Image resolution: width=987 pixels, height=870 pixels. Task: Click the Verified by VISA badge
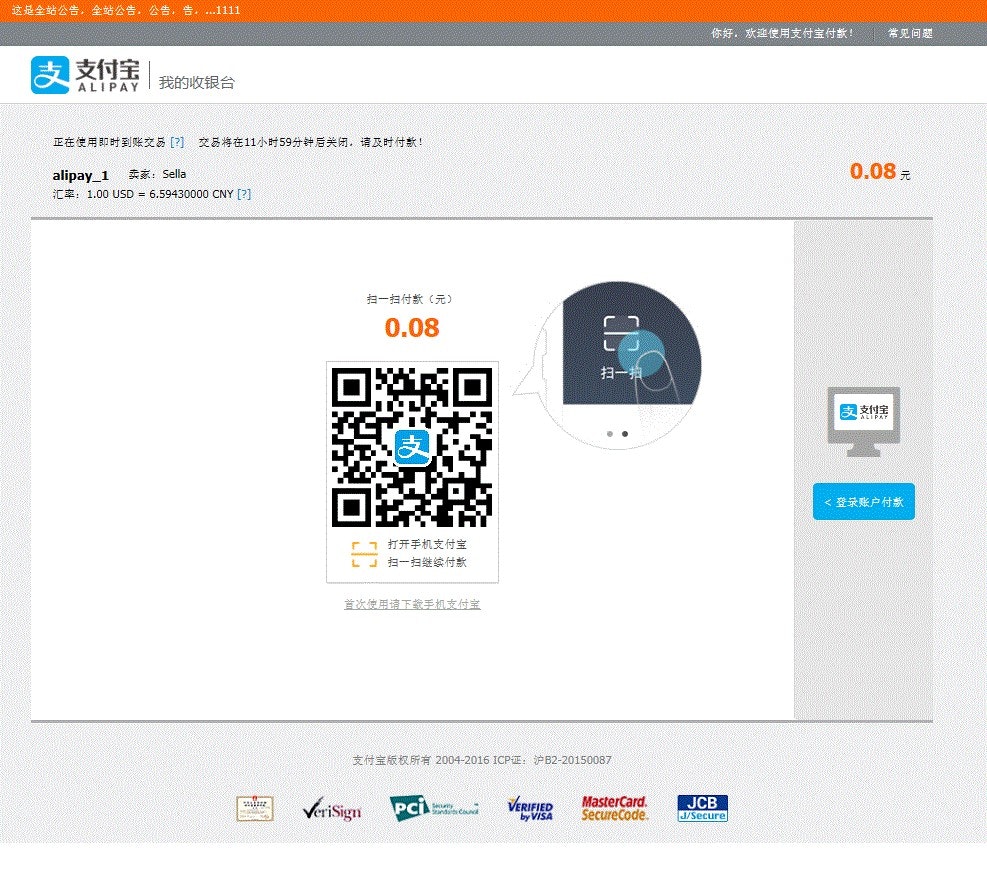point(531,809)
